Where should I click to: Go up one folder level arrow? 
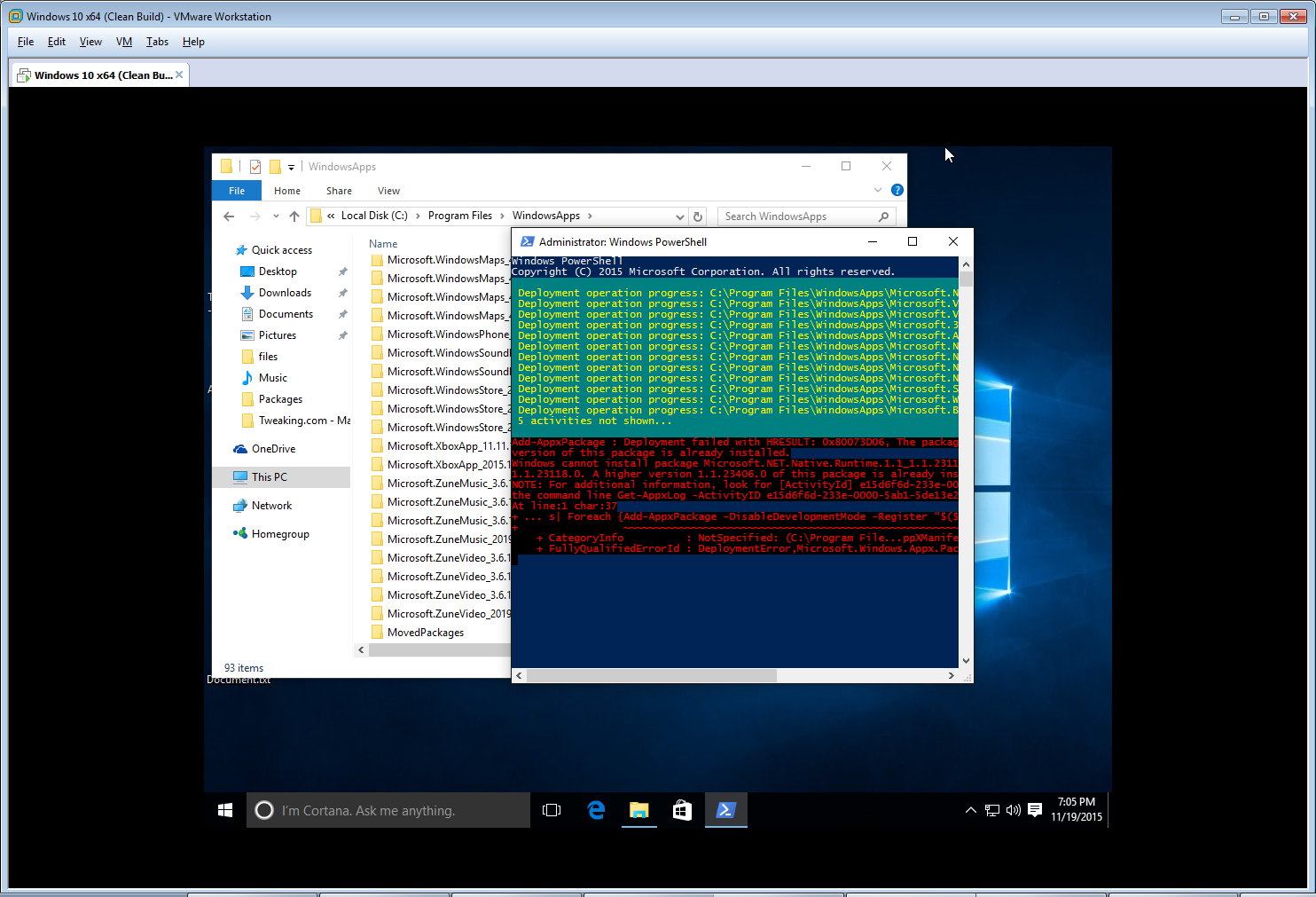[x=294, y=216]
